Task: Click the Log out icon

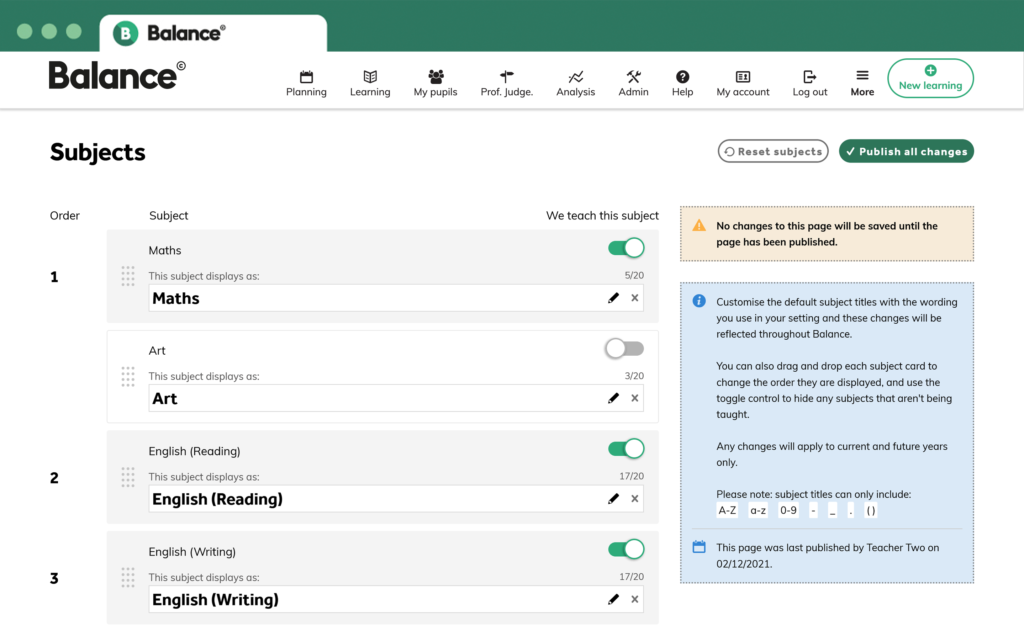Action: click(x=810, y=76)
